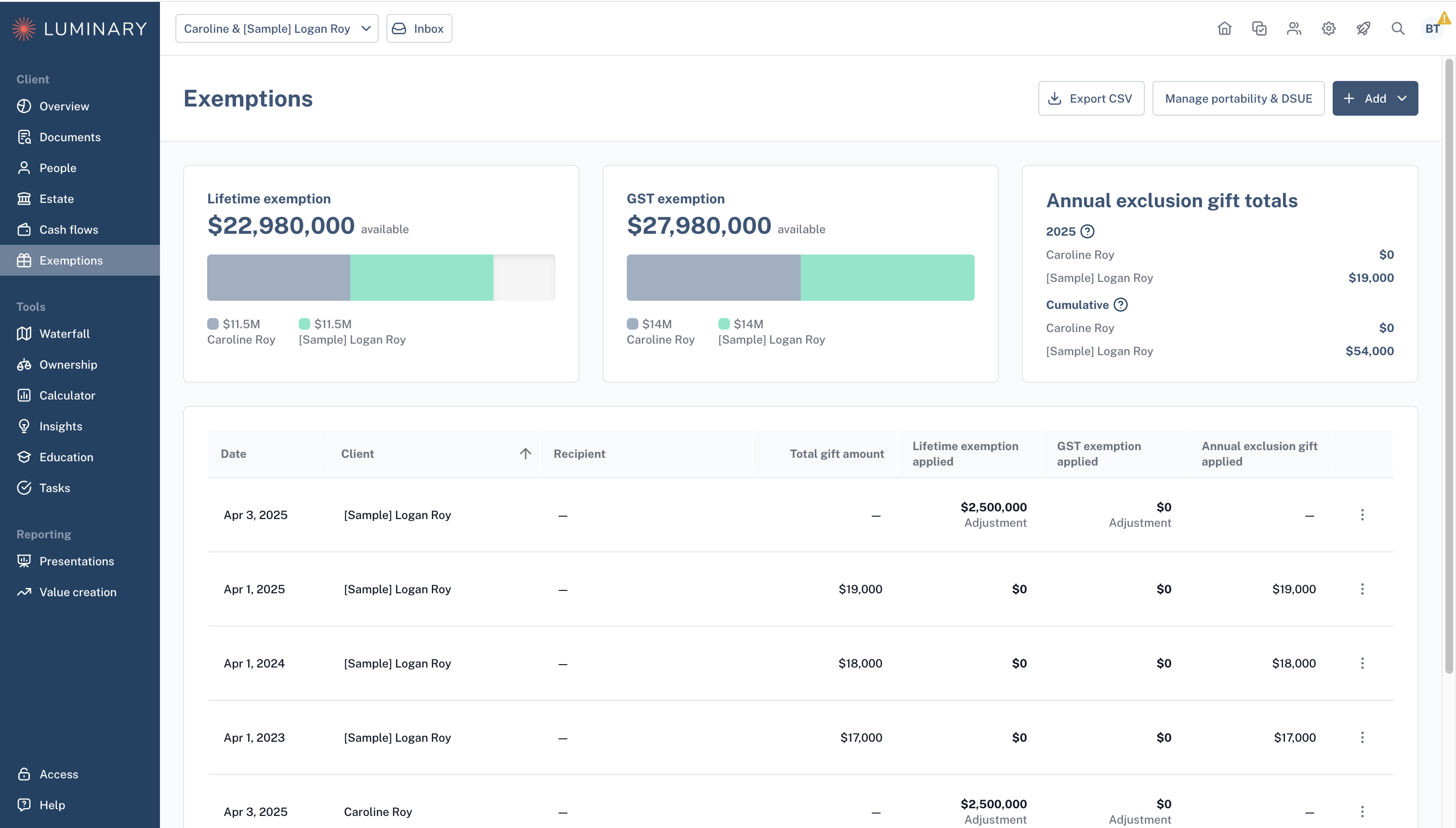Click the settings gear icon
Screen dimensions: 1456x828
tap(1328, 28)
